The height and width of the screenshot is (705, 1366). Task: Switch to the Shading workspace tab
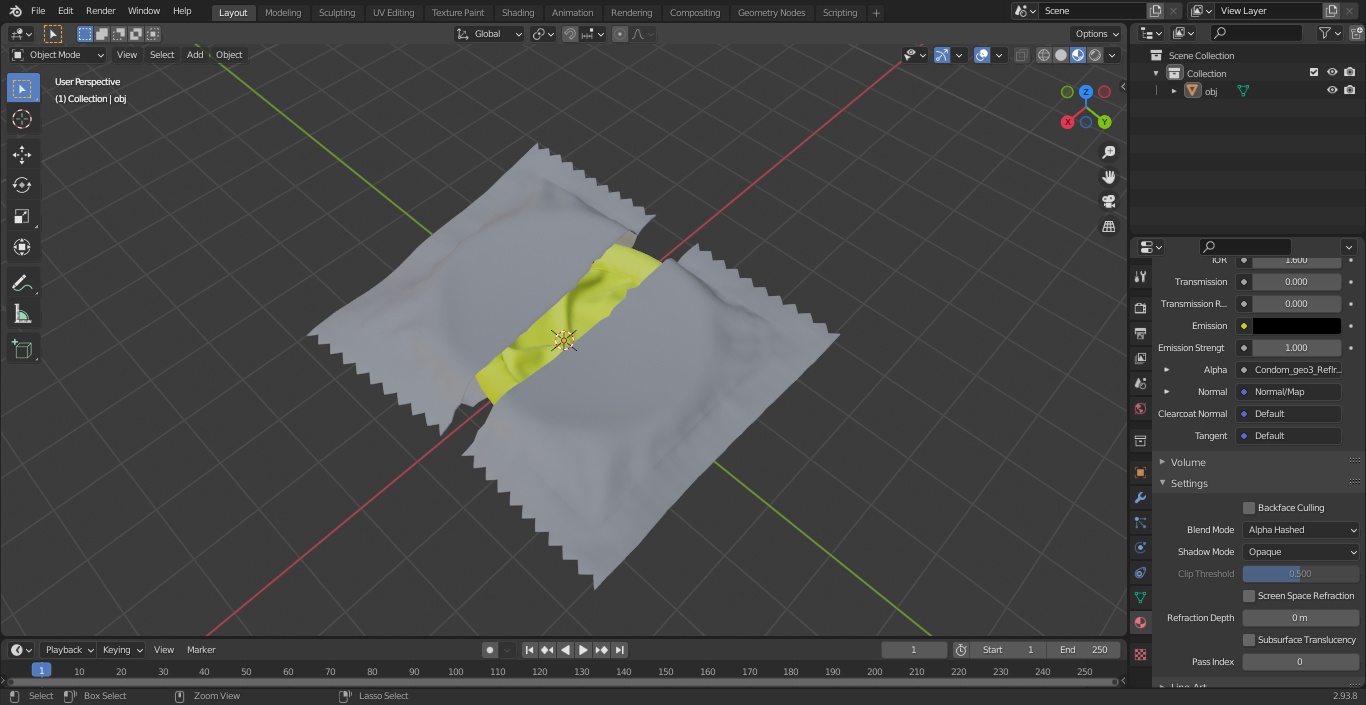(x=518, y=12)
